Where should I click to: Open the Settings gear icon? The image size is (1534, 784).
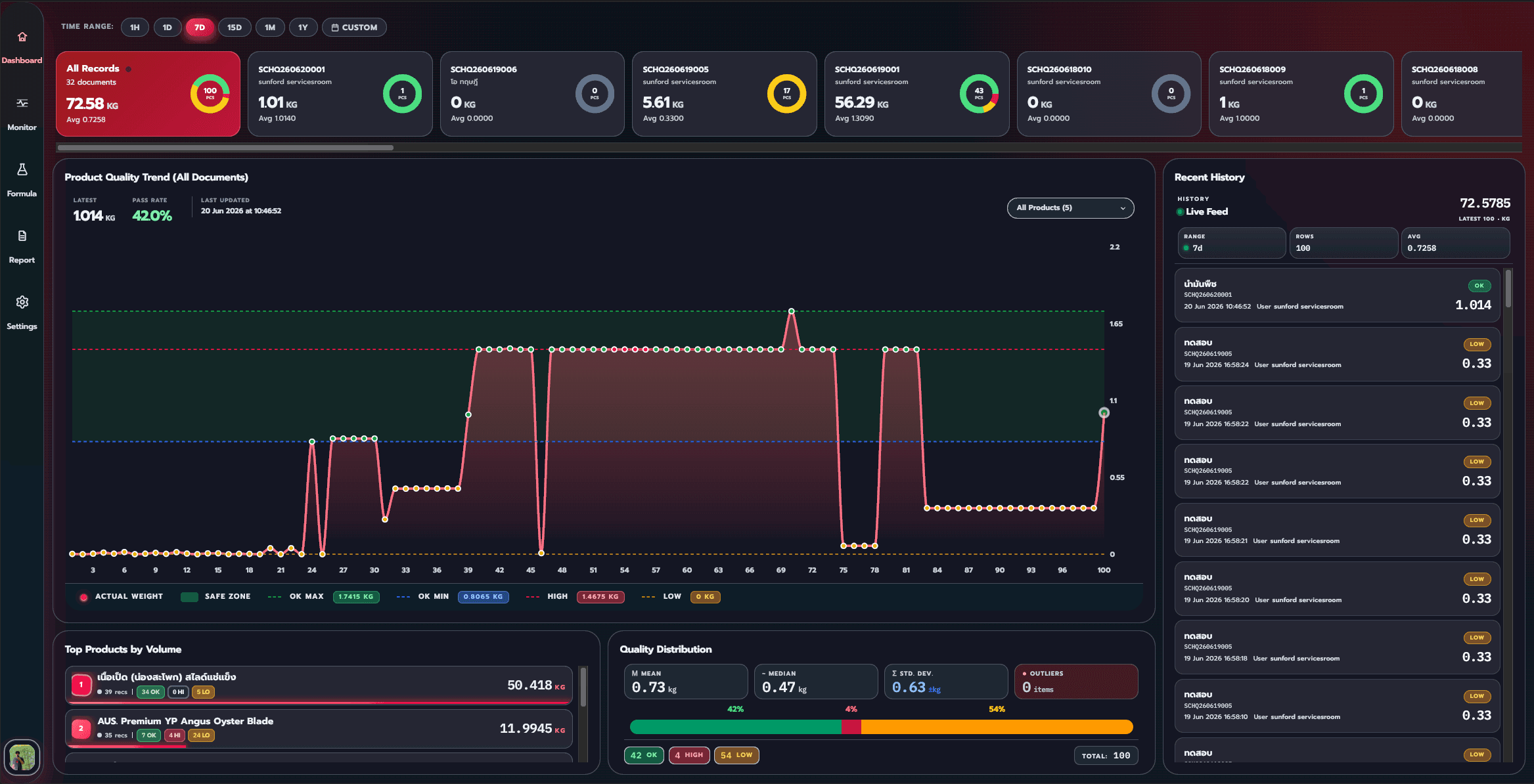tap(22, 302)
